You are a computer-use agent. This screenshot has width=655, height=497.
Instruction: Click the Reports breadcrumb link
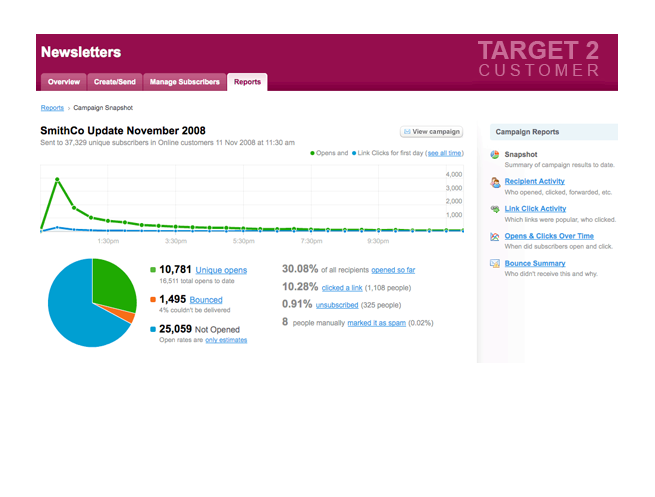(52, 108)
